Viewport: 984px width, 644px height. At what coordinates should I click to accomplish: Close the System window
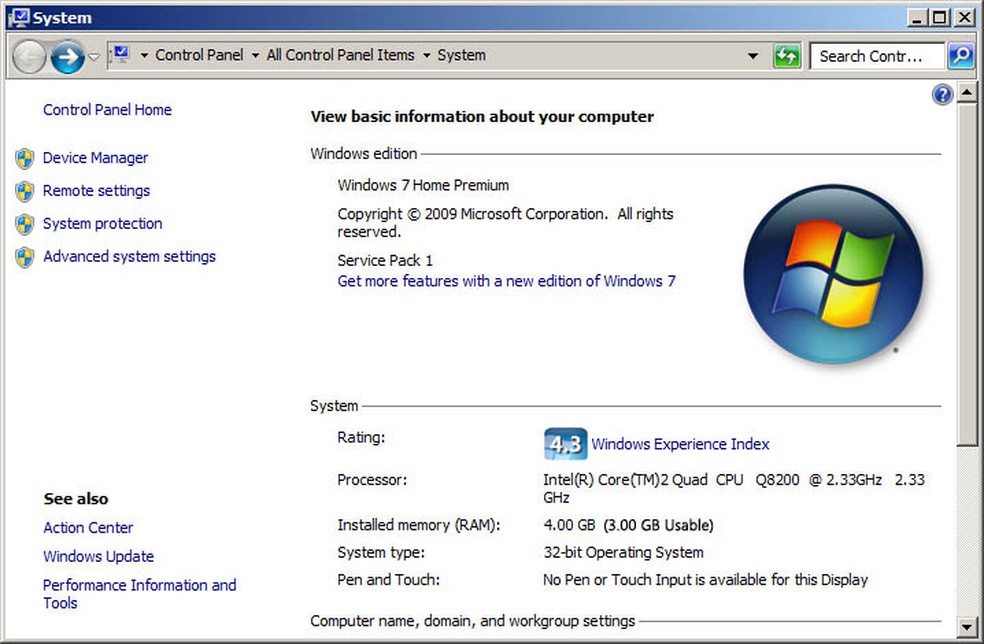point(965,18)
